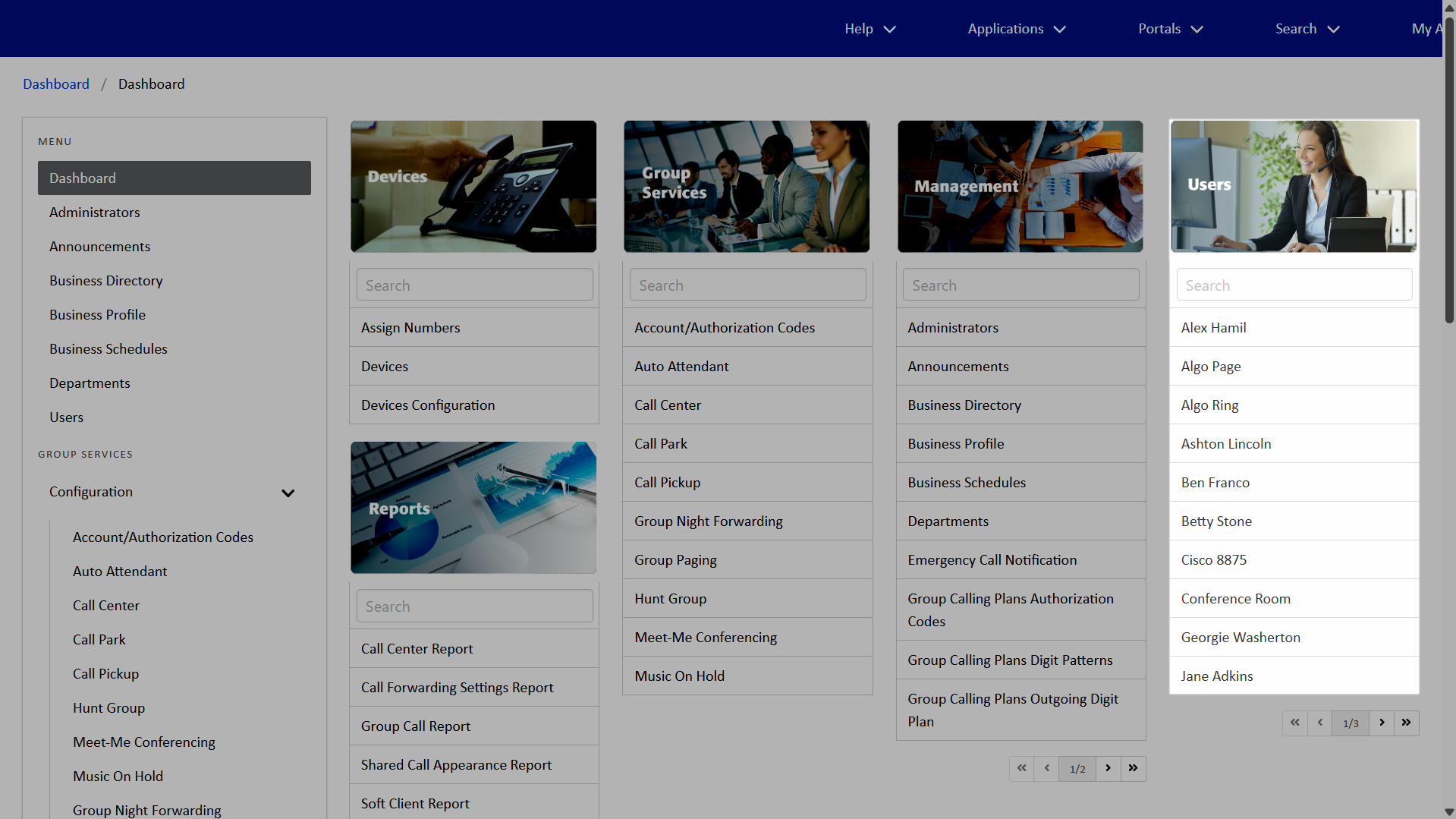Open Alex Hamil user entry
The width and height of the screenshot is (1456, 819).
point(1213,328)
